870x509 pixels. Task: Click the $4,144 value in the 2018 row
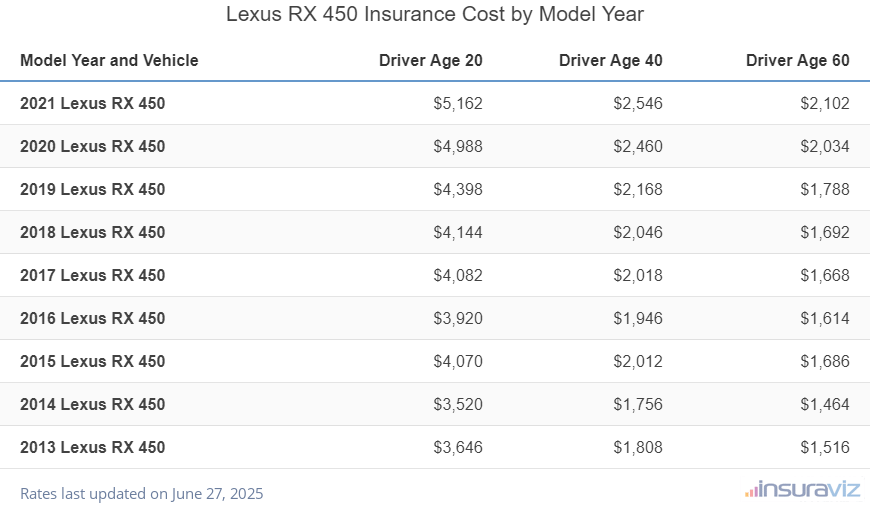pos(458,232)
